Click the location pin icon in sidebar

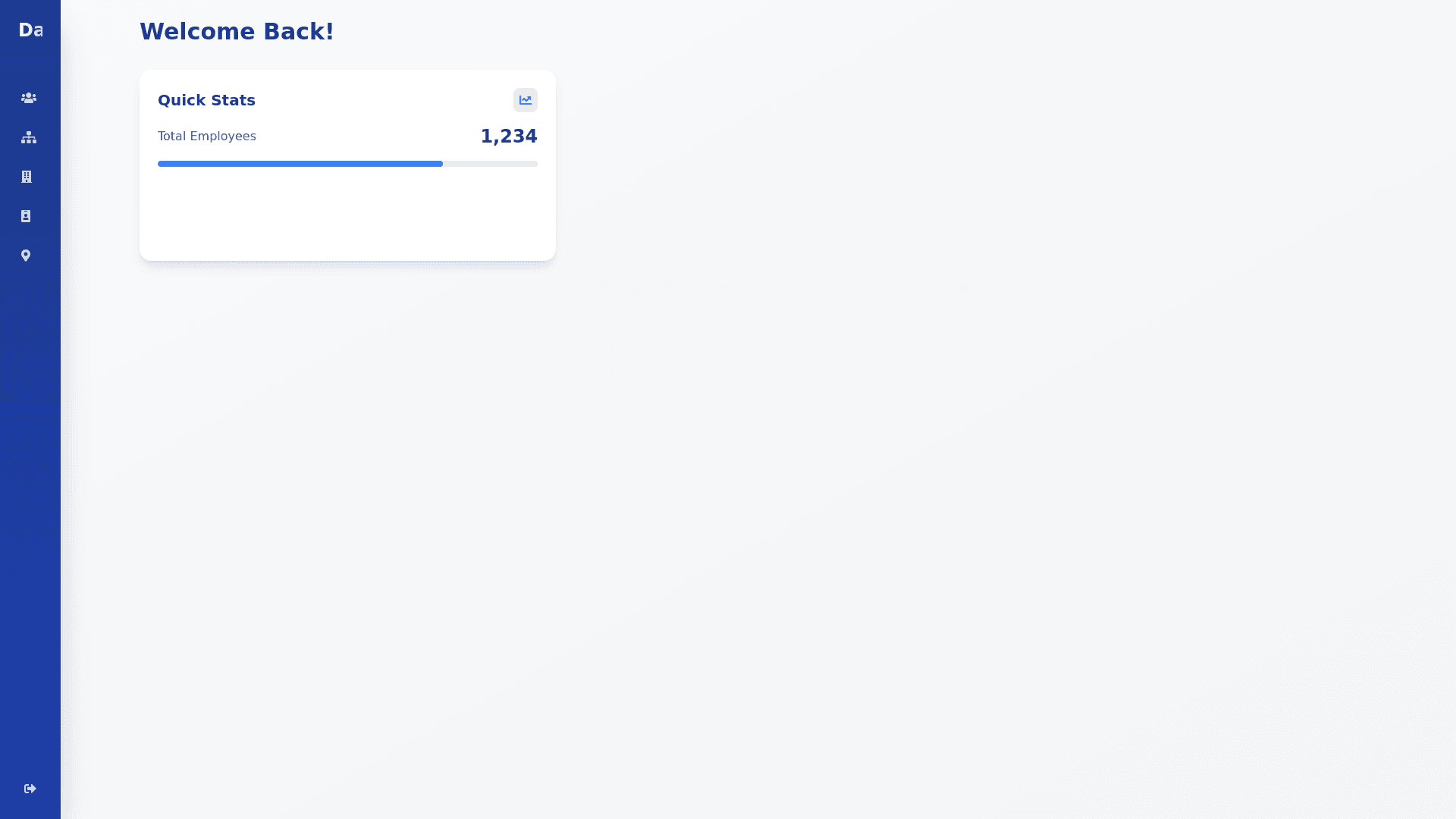click(x=26, y=256)
